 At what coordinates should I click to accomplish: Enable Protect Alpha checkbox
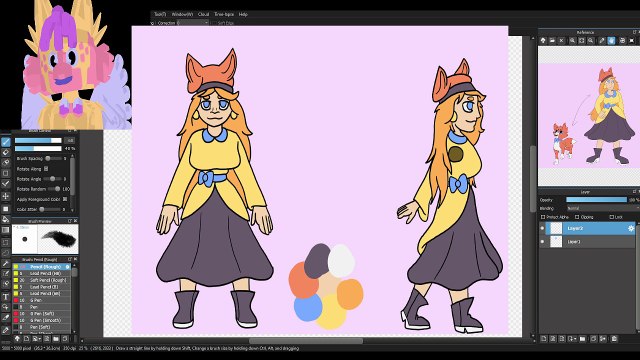point(543,217)
